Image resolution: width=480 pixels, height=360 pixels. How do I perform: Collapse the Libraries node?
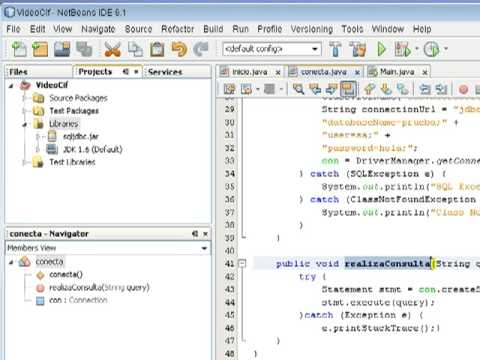pos(24,124)
